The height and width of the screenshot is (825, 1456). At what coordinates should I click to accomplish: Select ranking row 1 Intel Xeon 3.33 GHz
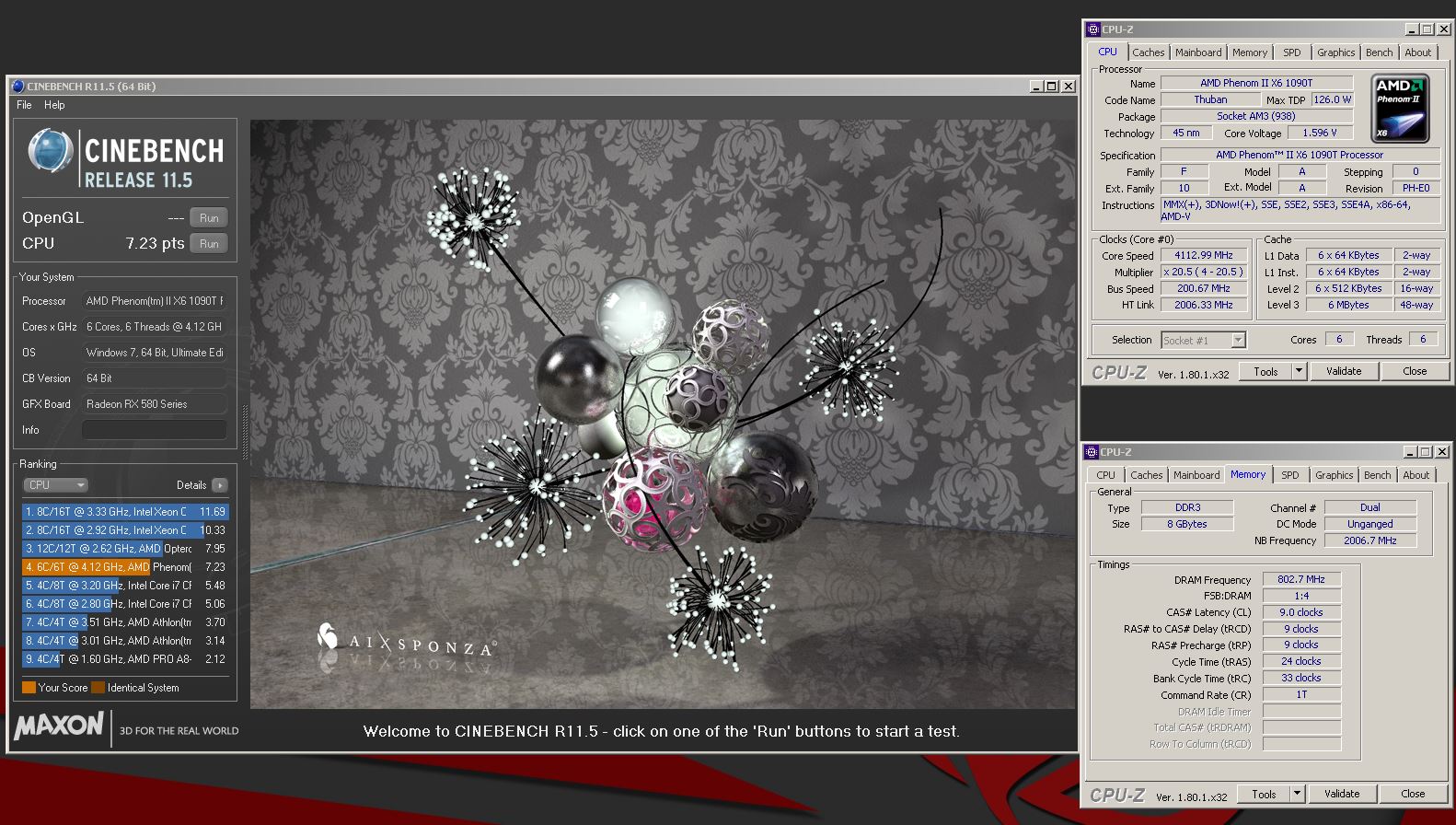coord(125,512)
